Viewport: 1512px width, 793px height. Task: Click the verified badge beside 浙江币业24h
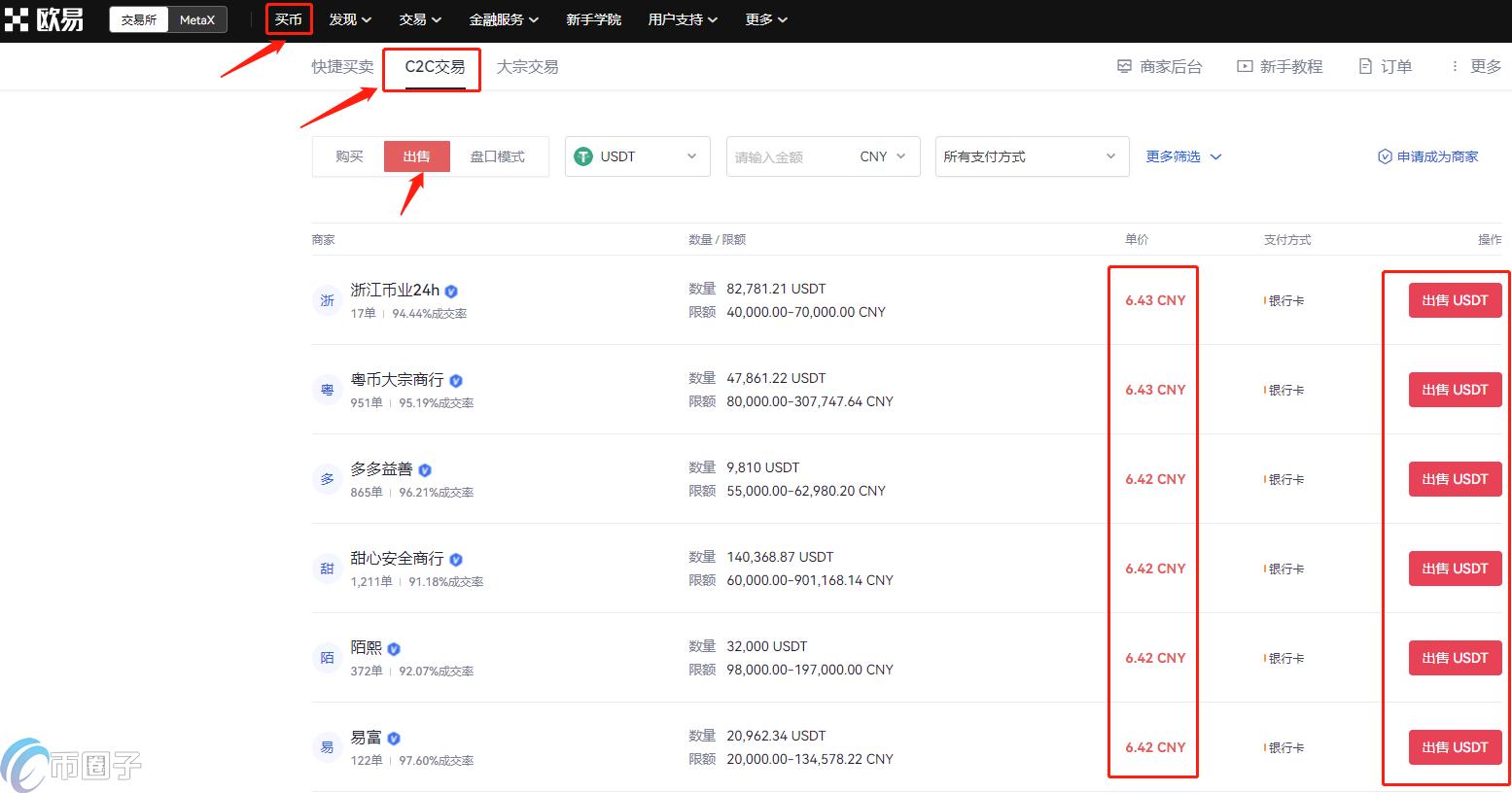(451, 292)
